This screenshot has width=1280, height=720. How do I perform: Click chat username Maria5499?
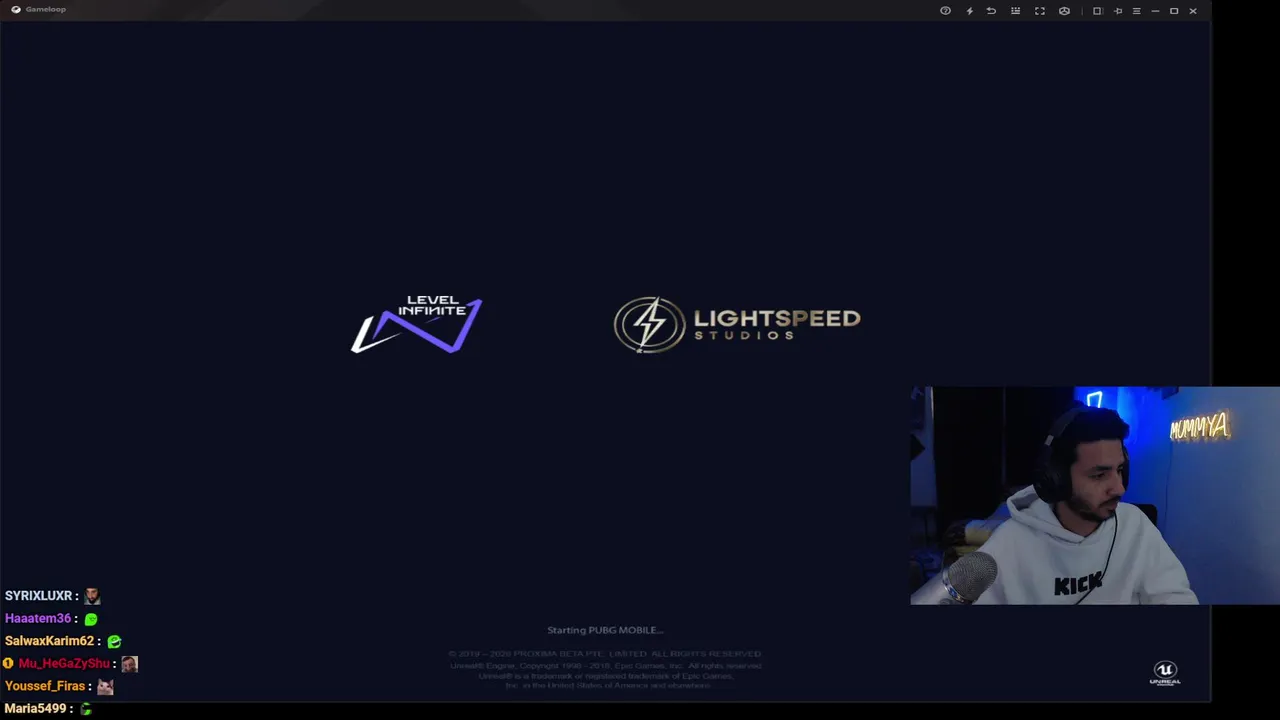[x=35, y=708]
